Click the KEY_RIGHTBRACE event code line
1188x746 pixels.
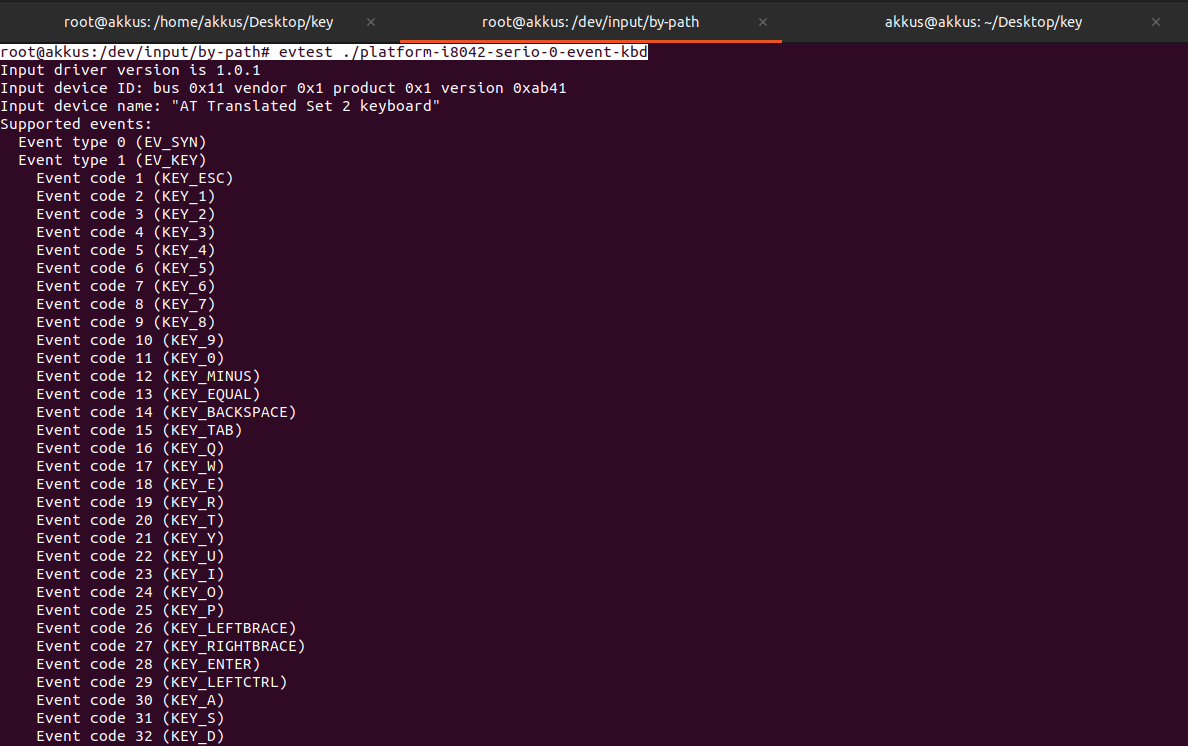(x=170, y=646)
